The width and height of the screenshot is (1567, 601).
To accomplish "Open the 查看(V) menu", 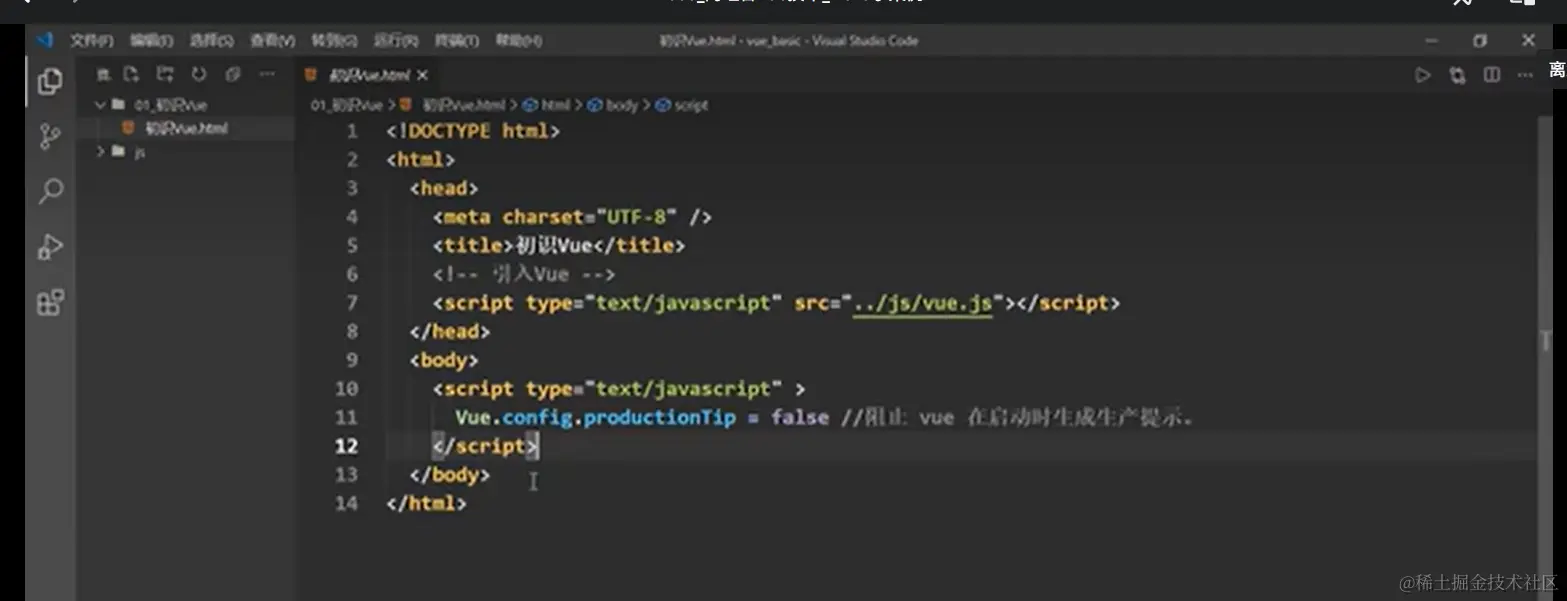I will point(273,41).
